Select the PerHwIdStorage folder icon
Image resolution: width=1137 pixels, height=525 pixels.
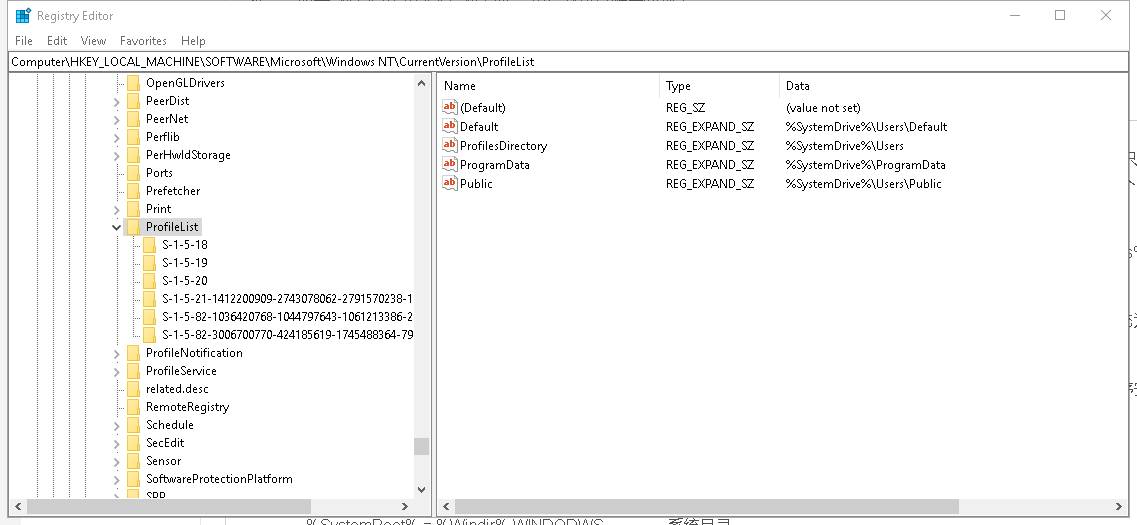(x=133, y=154)
